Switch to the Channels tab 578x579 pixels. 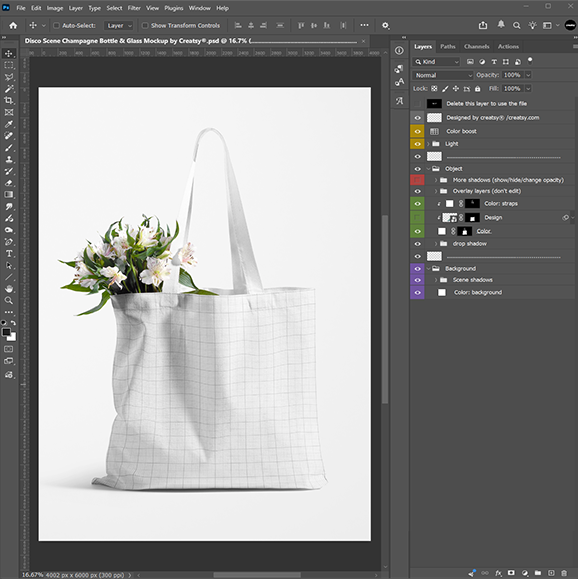click(476, 47)
